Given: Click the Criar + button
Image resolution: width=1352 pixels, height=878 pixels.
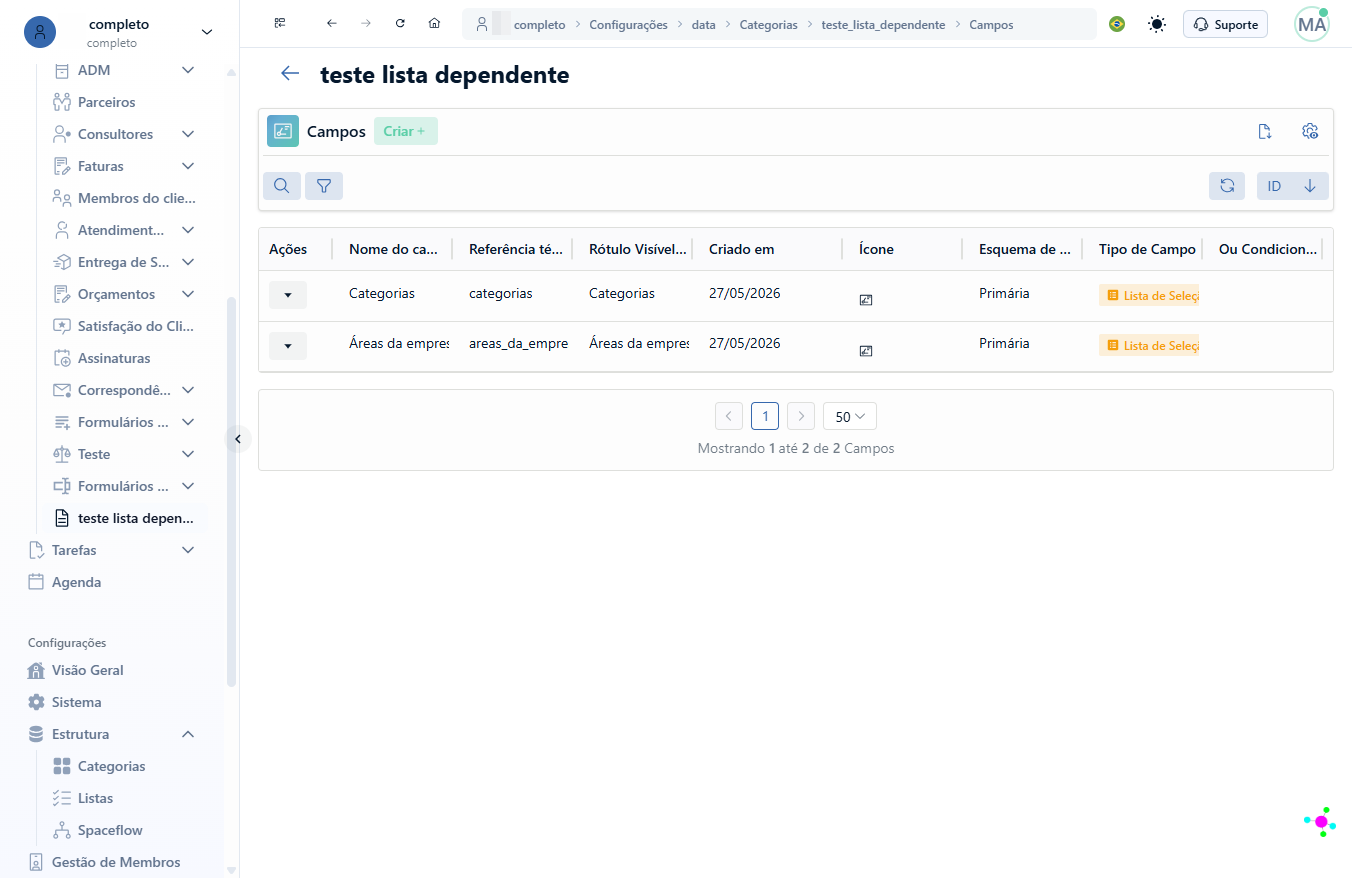Looking at the screenshot, I should [x=406, y=131].
